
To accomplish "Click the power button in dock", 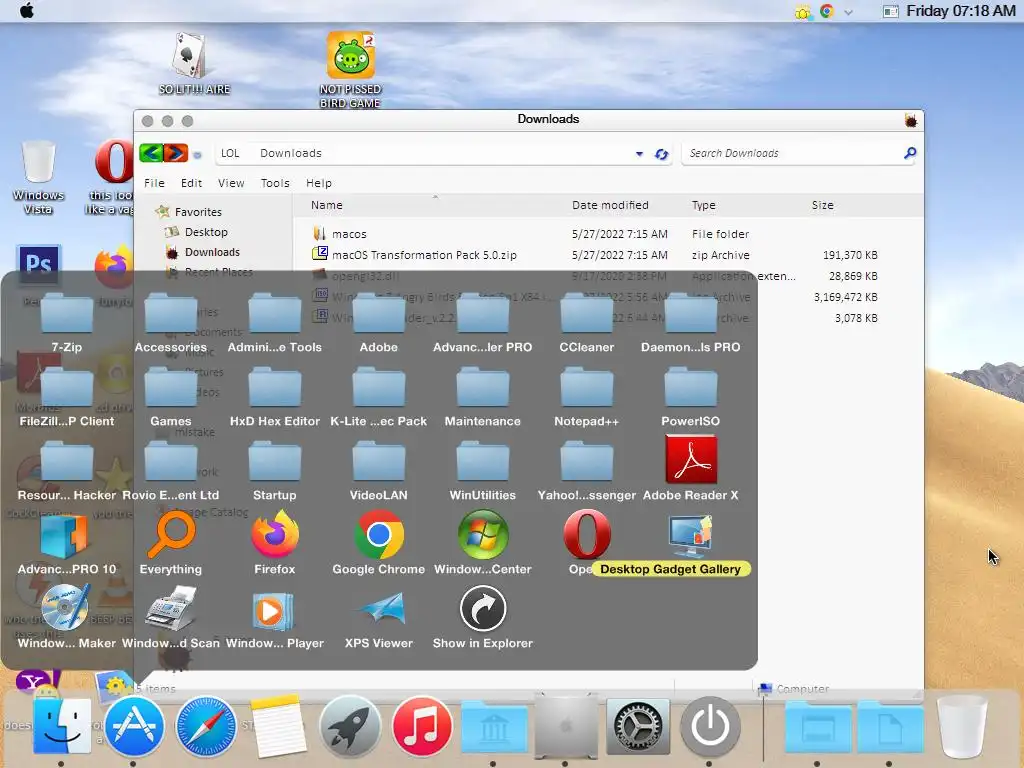I will point(710,726).
